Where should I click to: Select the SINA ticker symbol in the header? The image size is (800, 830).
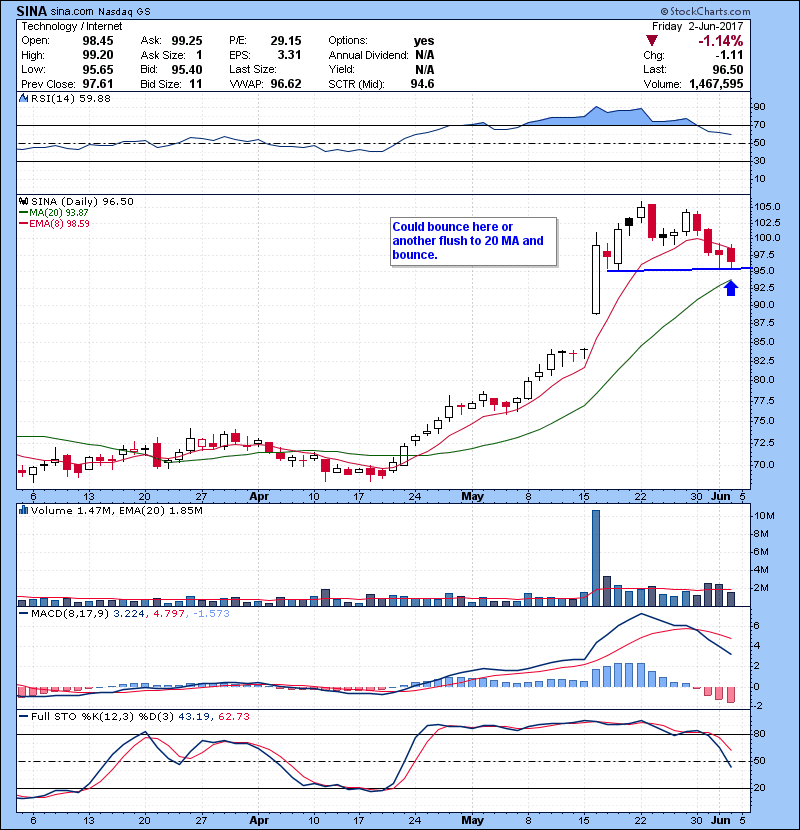point(32,11)
